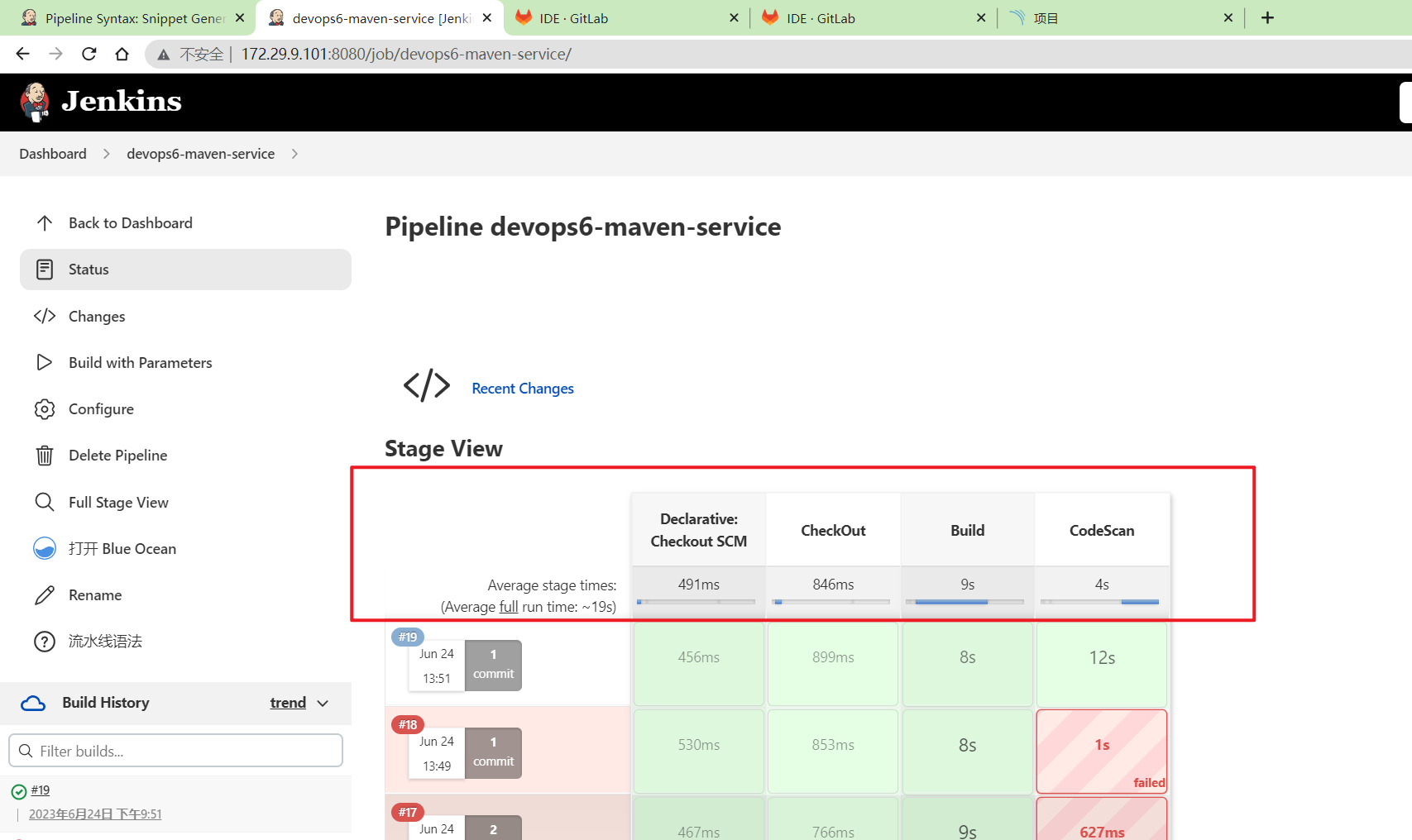
Task: Click the address bar URL
Action: (x=406, y=55)
